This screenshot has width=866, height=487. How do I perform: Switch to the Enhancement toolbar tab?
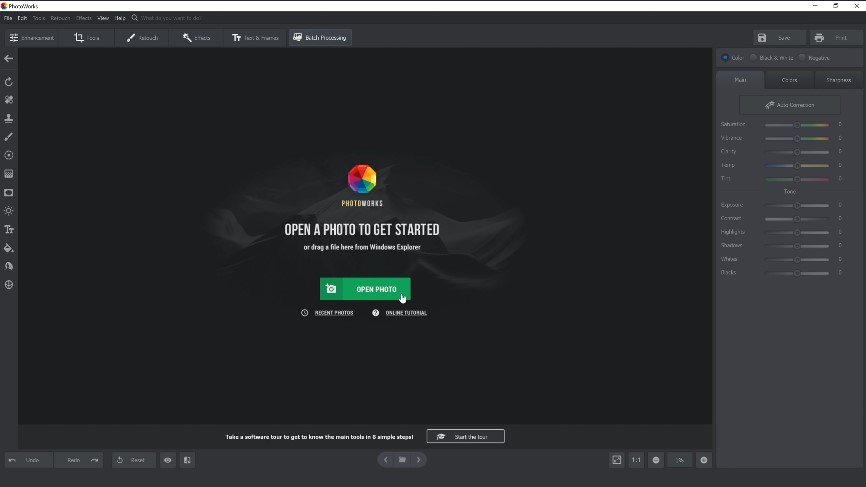(32, 38)
